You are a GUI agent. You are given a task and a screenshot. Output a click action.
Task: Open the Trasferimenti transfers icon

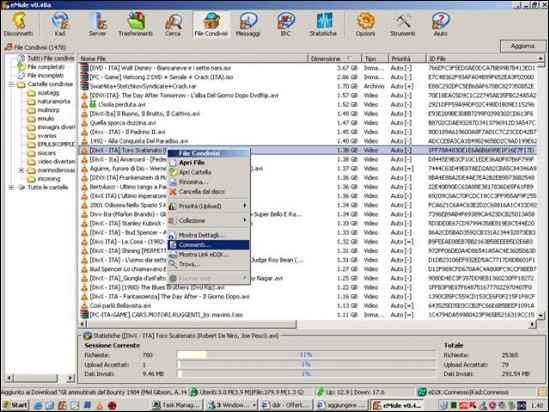tap(135, 24)
